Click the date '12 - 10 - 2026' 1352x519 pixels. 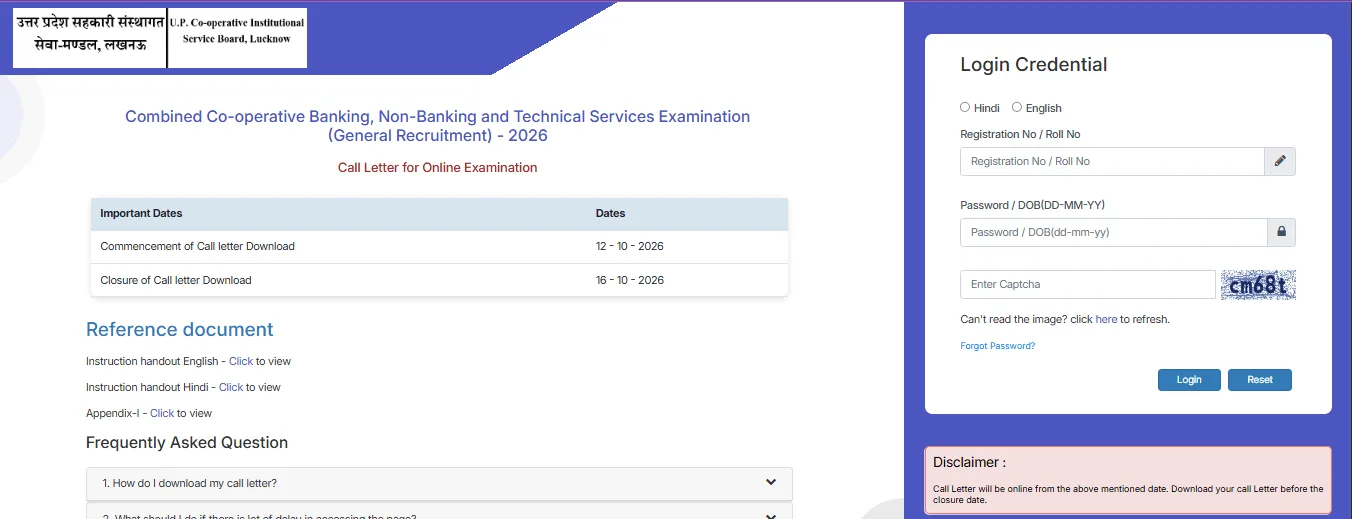point(630,246)
